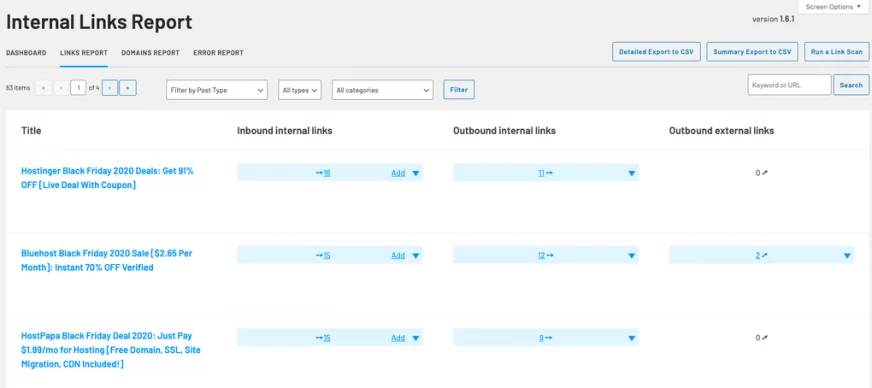Viewport: 872px width, 388px height.
Task: Click Detailed Export to CSV button
Action: click(x=656, y=52)
